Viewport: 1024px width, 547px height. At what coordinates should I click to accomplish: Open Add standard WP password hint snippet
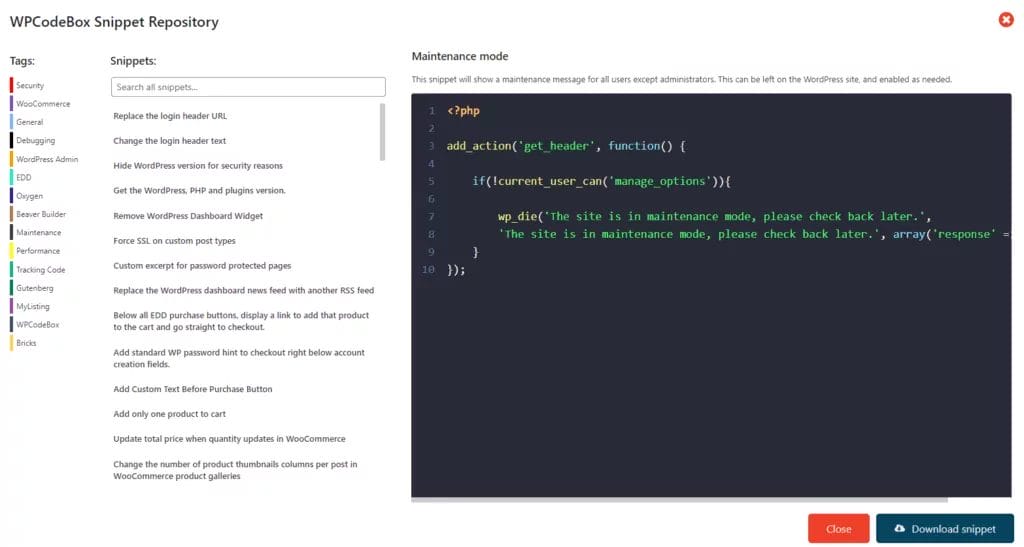[239, 358]
